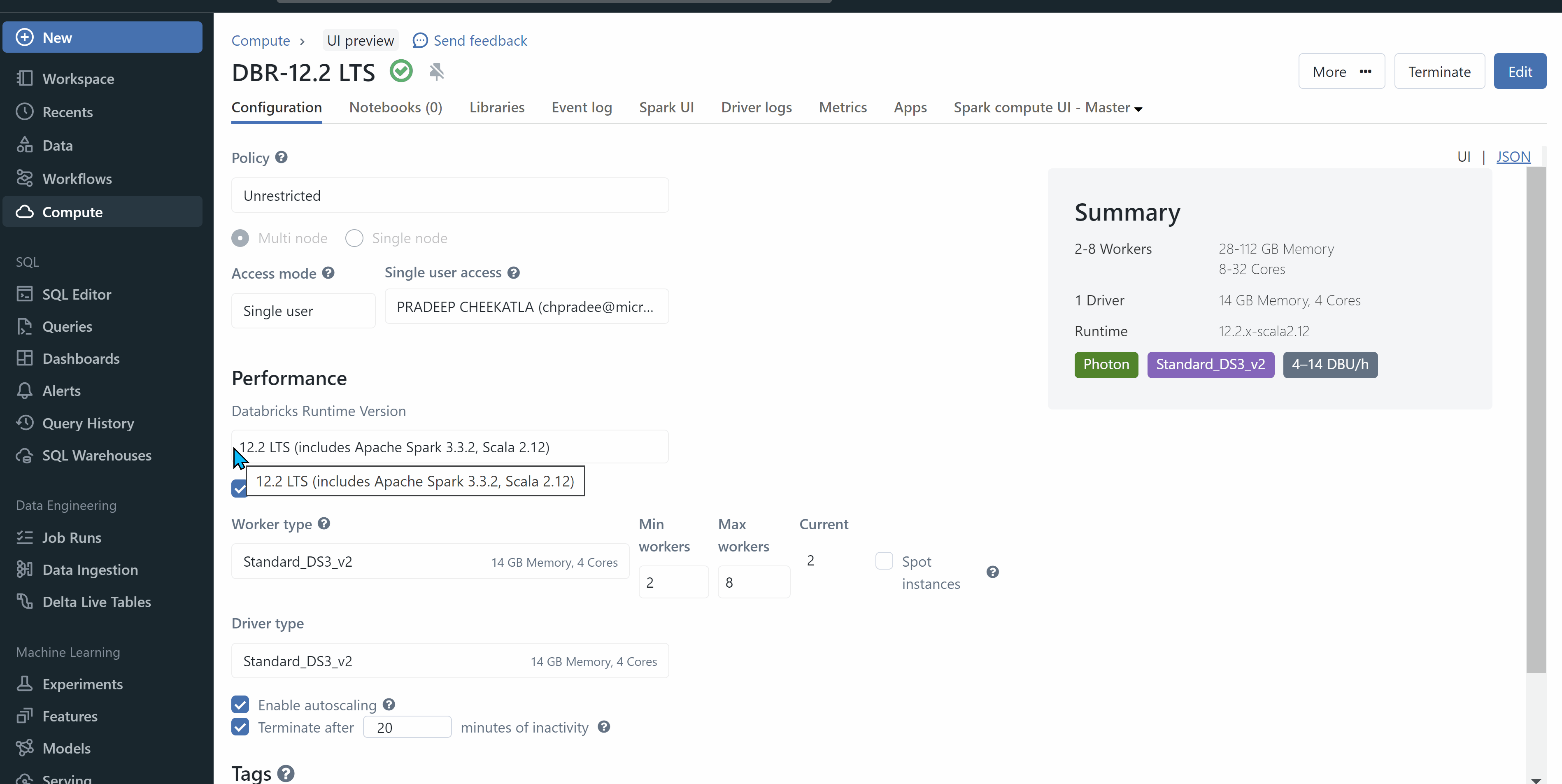Click green running status check icon
The height and width of the screenshot is (784, 1562).
(401, 72)
